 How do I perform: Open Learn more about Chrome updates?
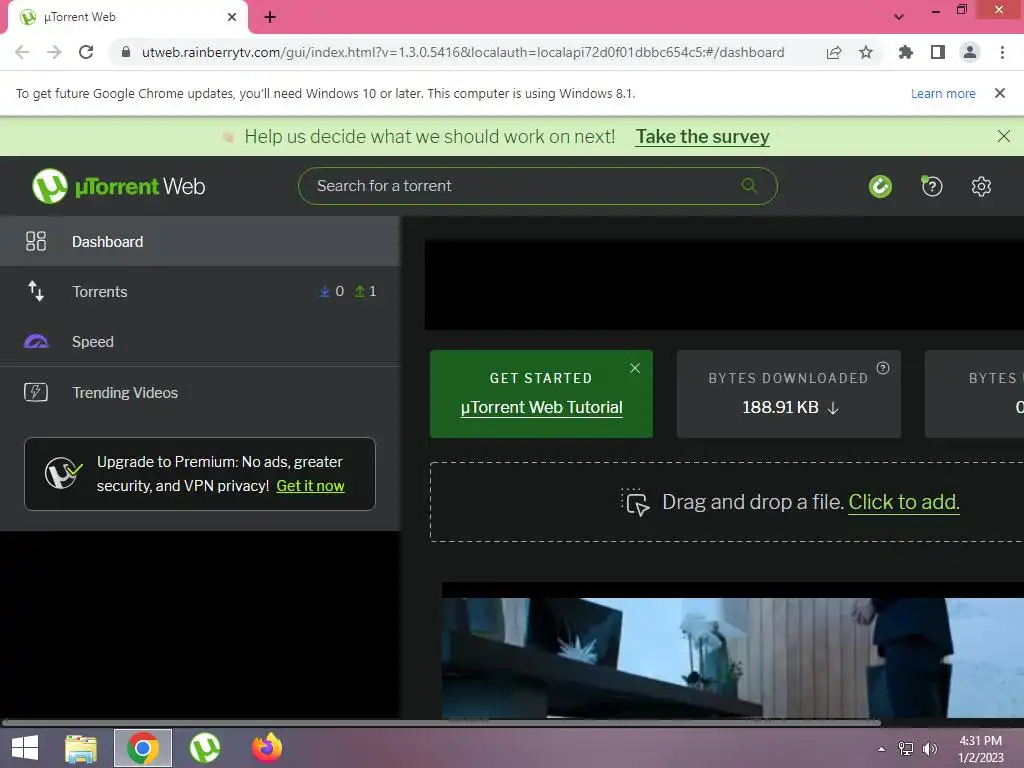click(x=943, y=93)
